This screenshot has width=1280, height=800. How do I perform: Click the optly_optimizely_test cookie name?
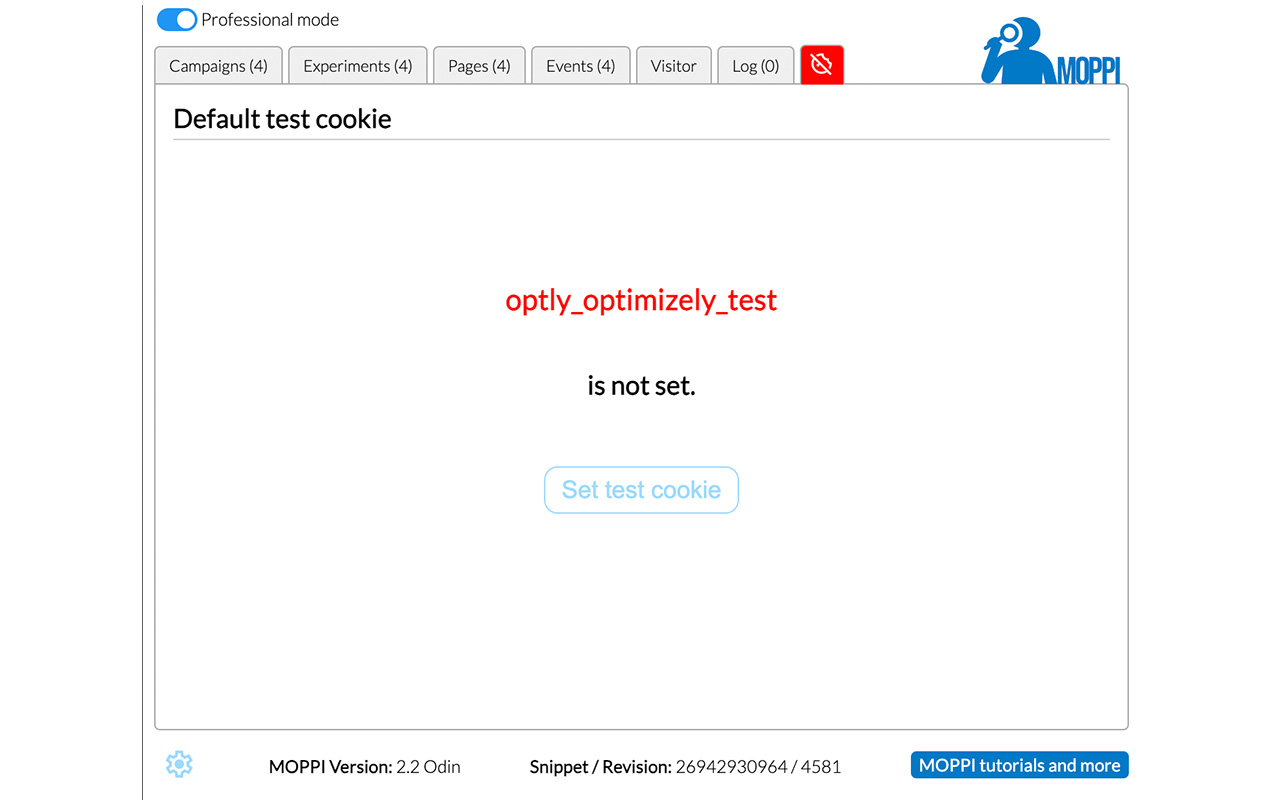[x=641, y=300]
